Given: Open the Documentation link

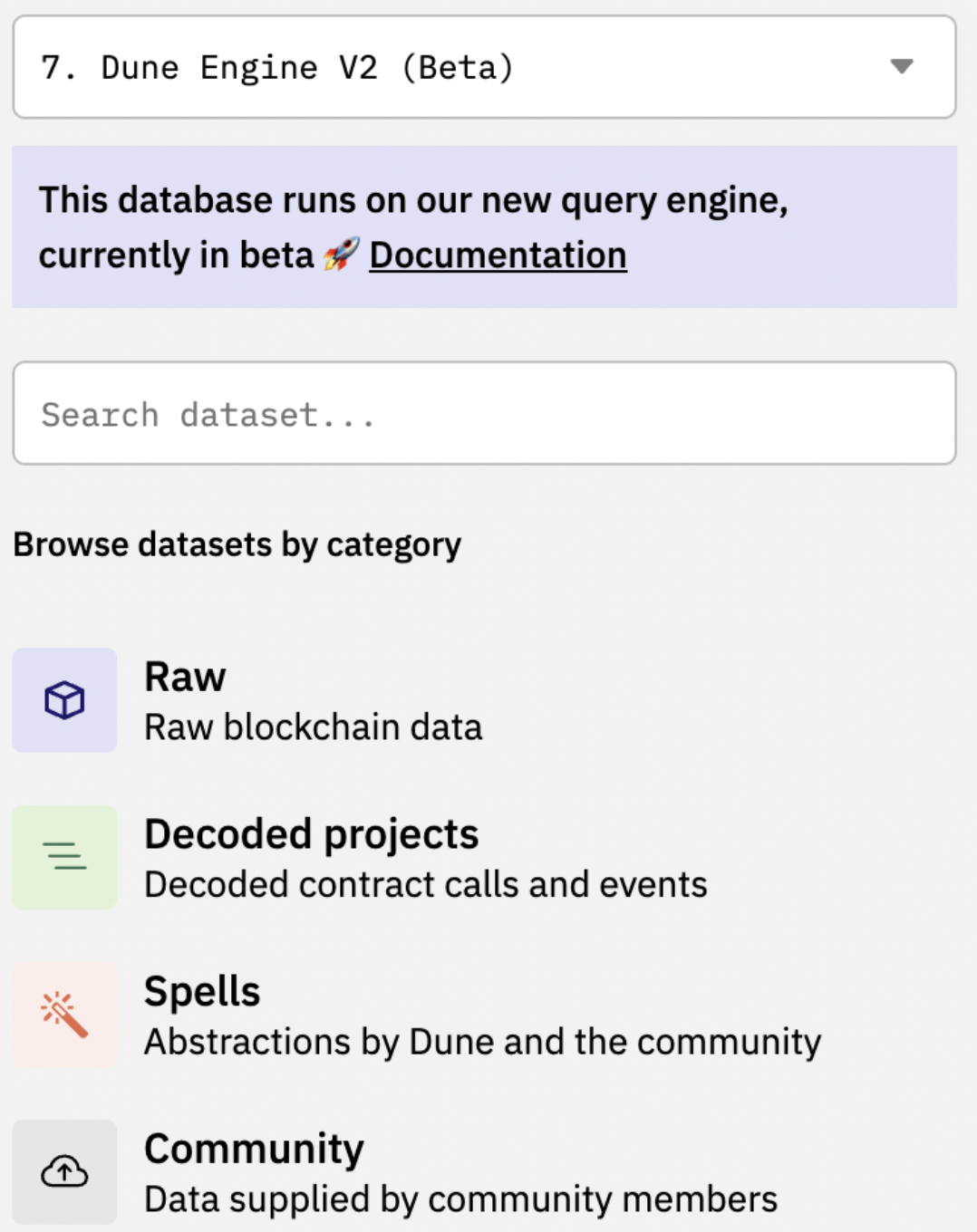Looking at the screenshot, I should tap(498, 255).
